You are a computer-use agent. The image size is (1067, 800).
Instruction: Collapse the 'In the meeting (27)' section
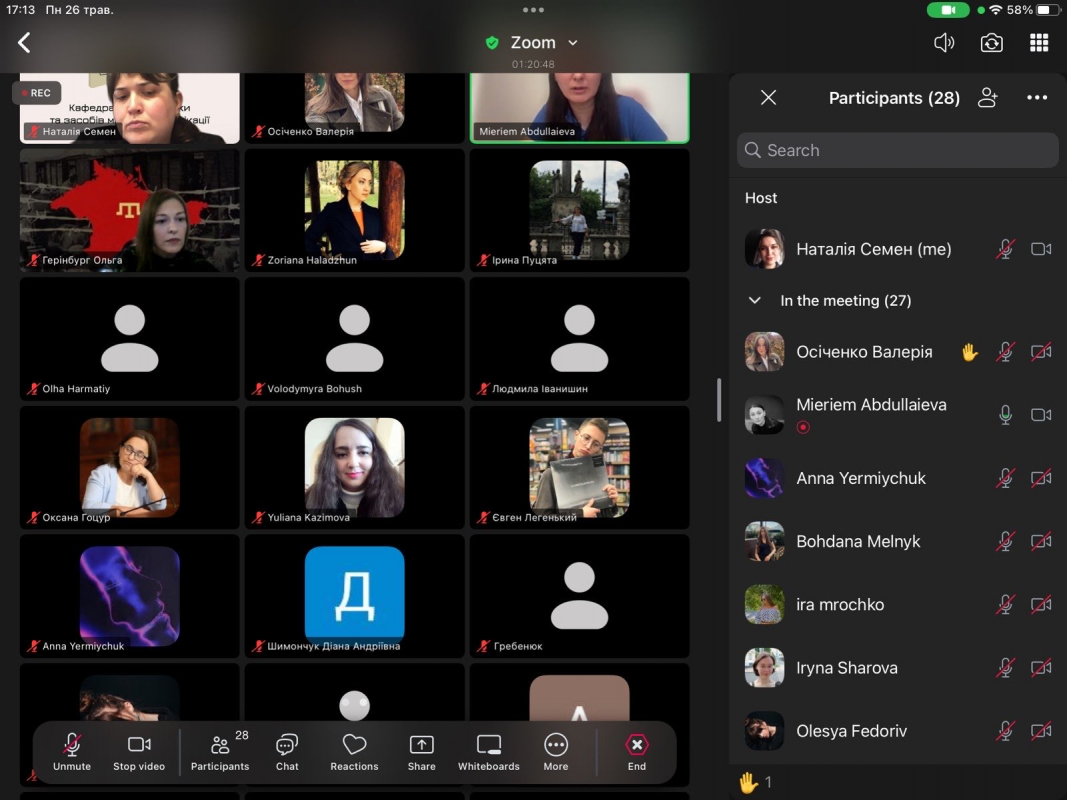(x=755, y=300)
